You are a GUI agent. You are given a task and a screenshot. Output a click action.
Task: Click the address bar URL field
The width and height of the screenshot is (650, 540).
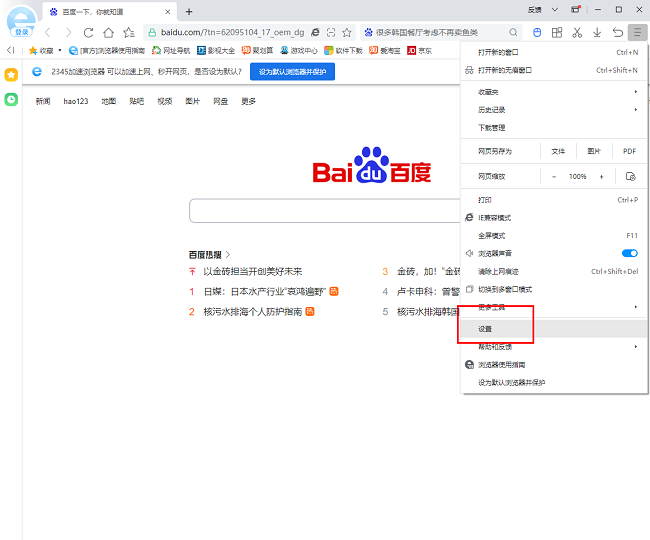pyautogui.click(x=232, y=32)
